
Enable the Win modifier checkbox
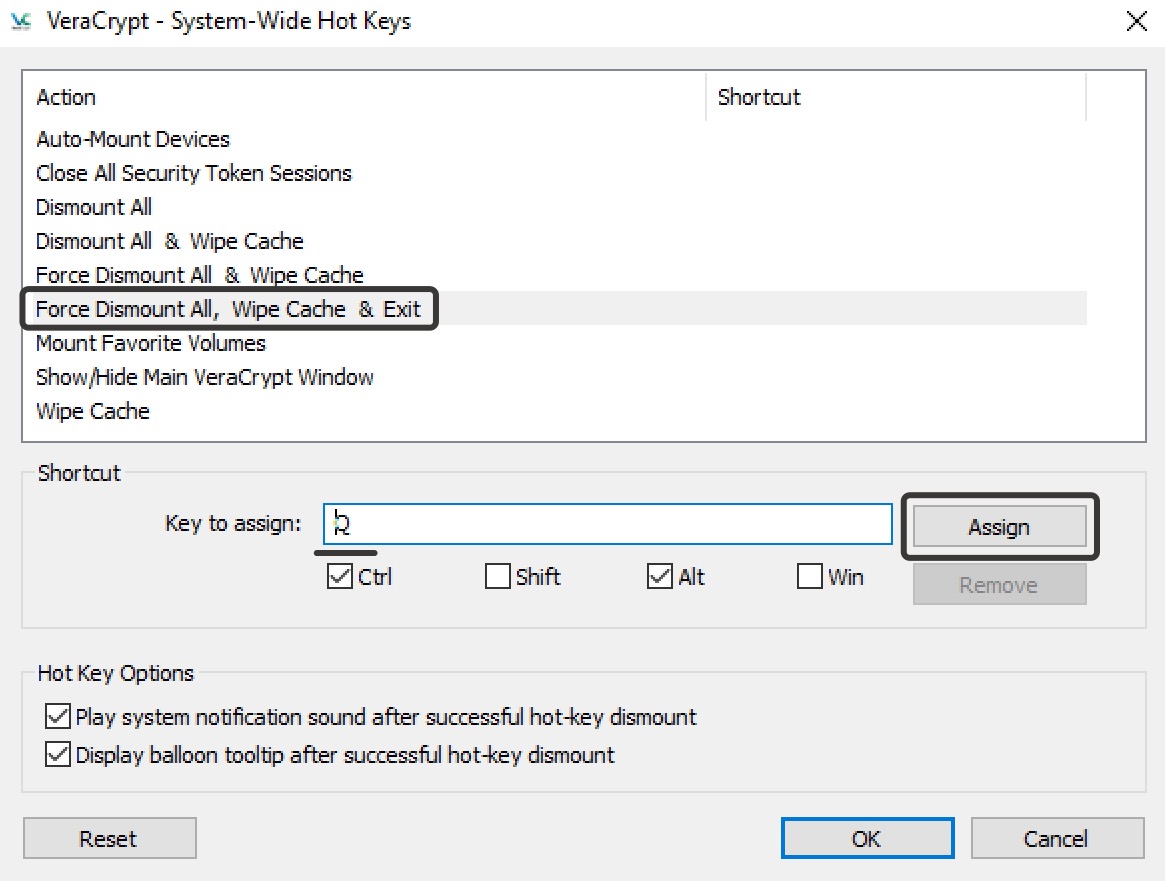point(810,577)
